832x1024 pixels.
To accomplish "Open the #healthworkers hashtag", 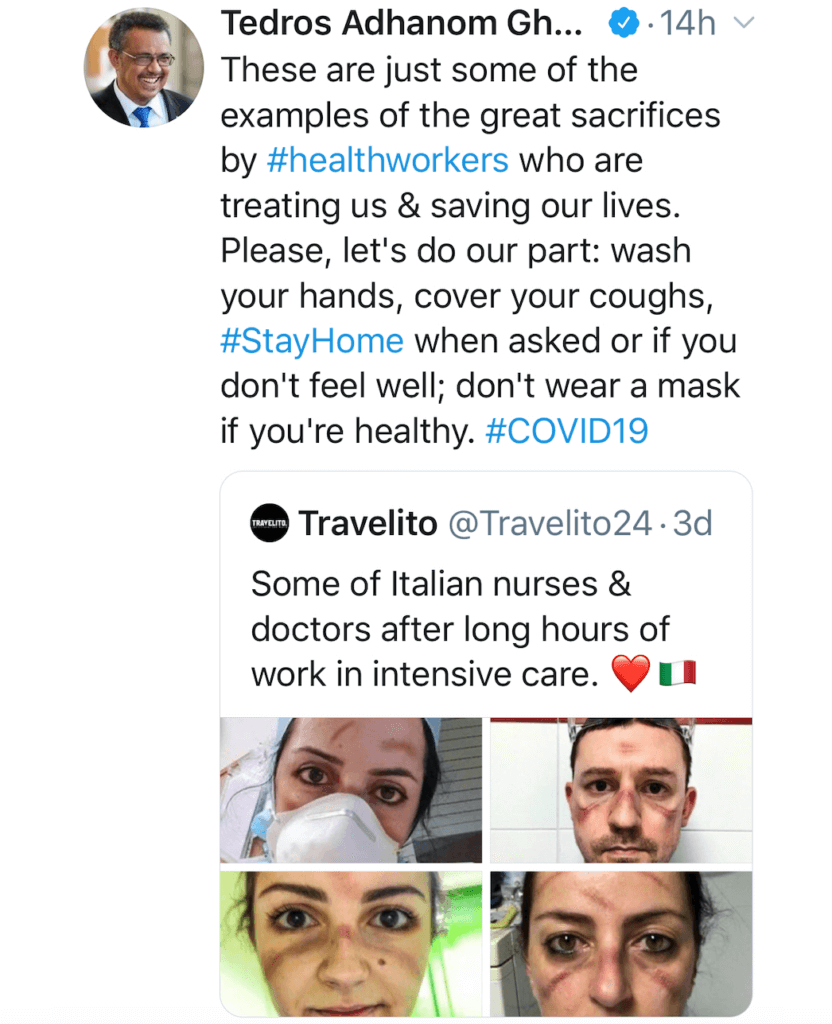I will click(x=388, y=160).
